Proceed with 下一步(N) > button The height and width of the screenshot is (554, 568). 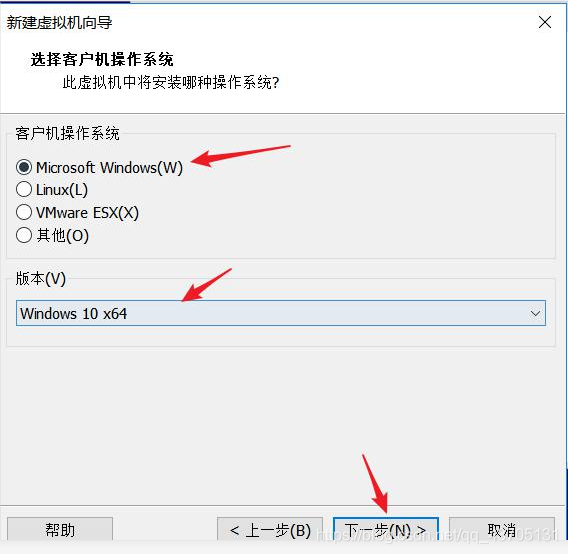386,530
